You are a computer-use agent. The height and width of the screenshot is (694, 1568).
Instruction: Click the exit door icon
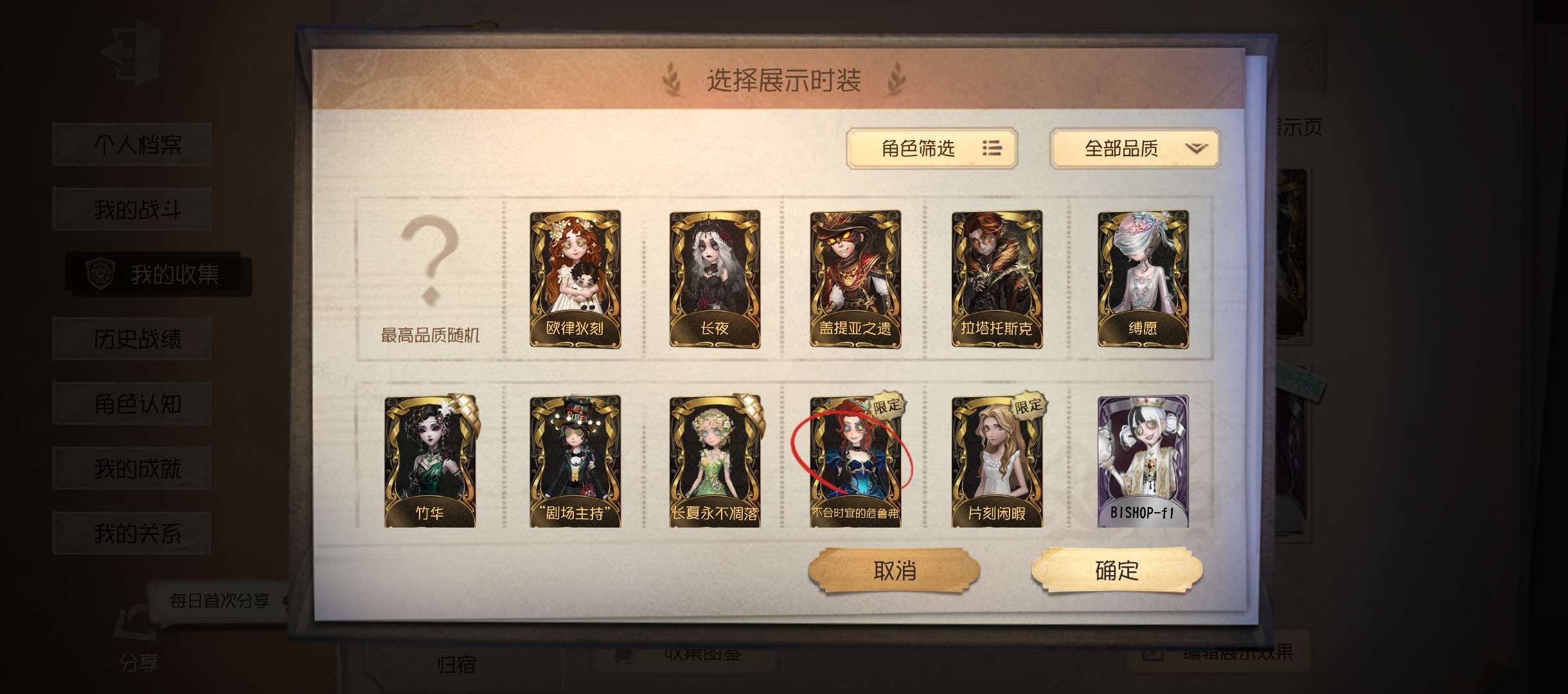pyautogui.click(x=132, y=53)
